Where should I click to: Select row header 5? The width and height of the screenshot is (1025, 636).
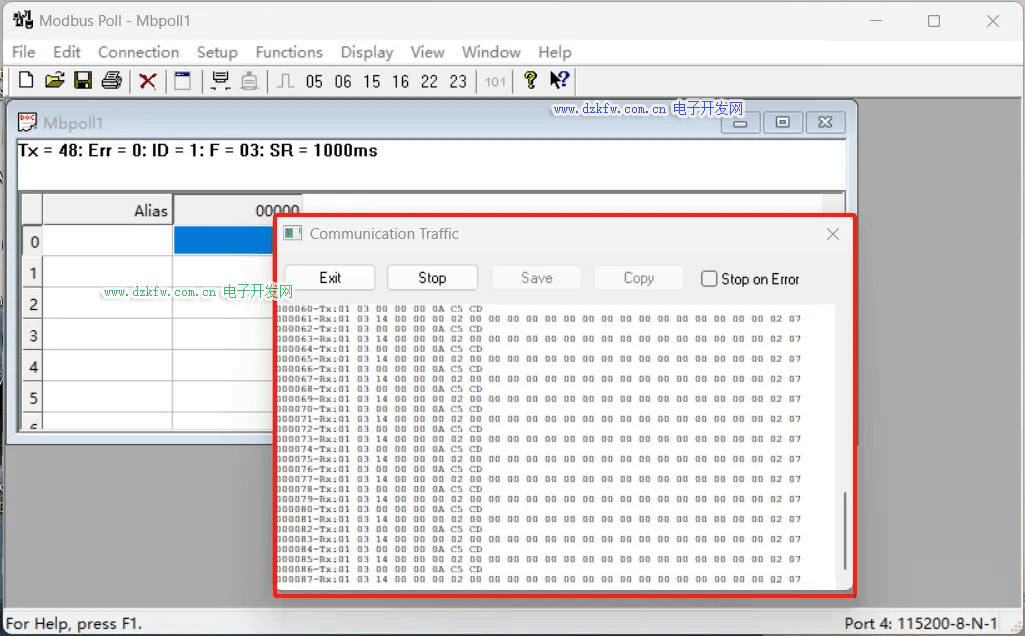(33, 398)
